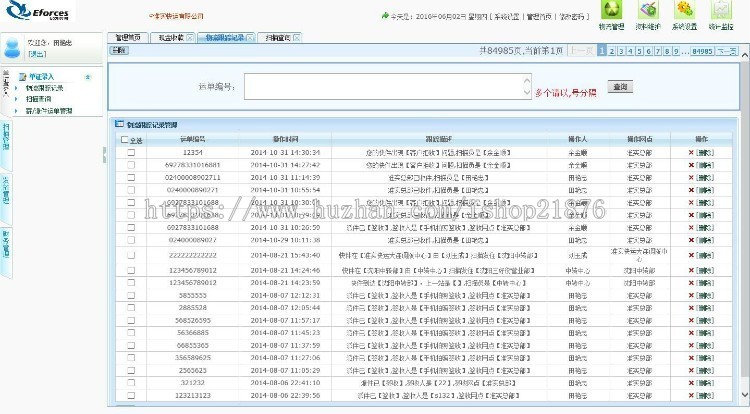Switch to the 管理首页 tab
This screenshot has height=414, width=750.
[128, 37]
